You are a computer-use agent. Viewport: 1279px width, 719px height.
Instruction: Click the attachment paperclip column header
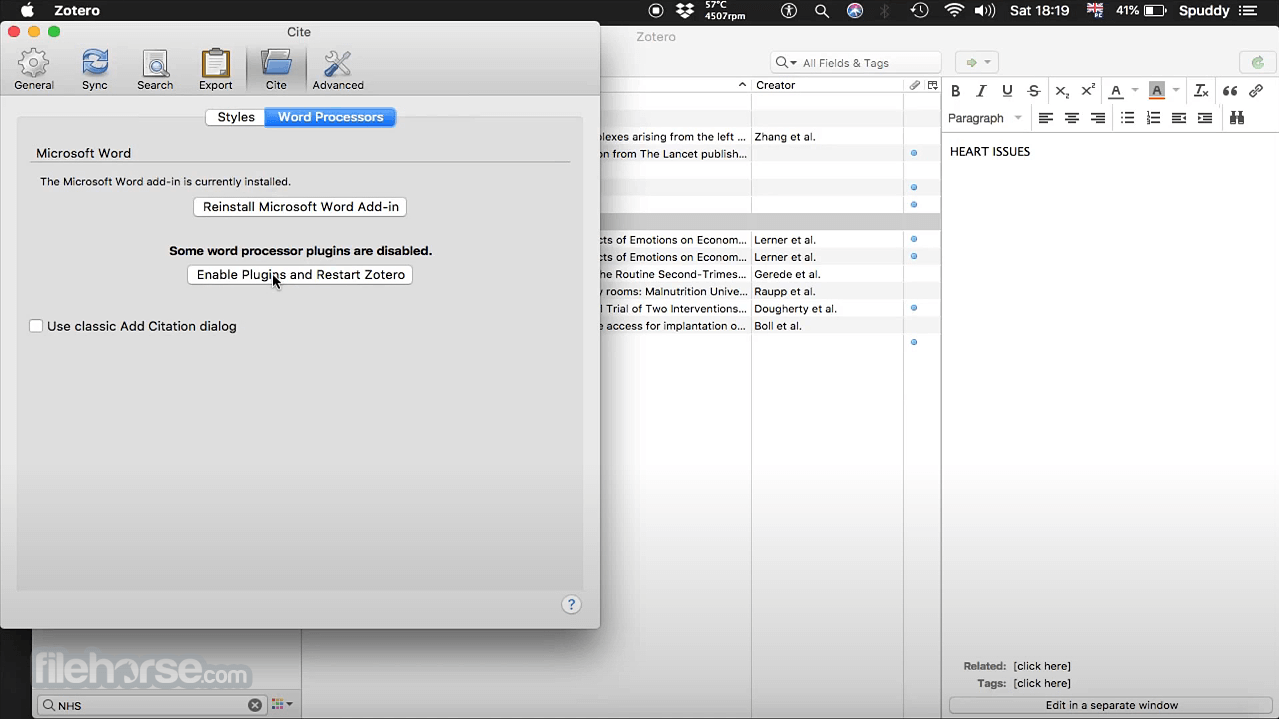[x=914, y=85]
